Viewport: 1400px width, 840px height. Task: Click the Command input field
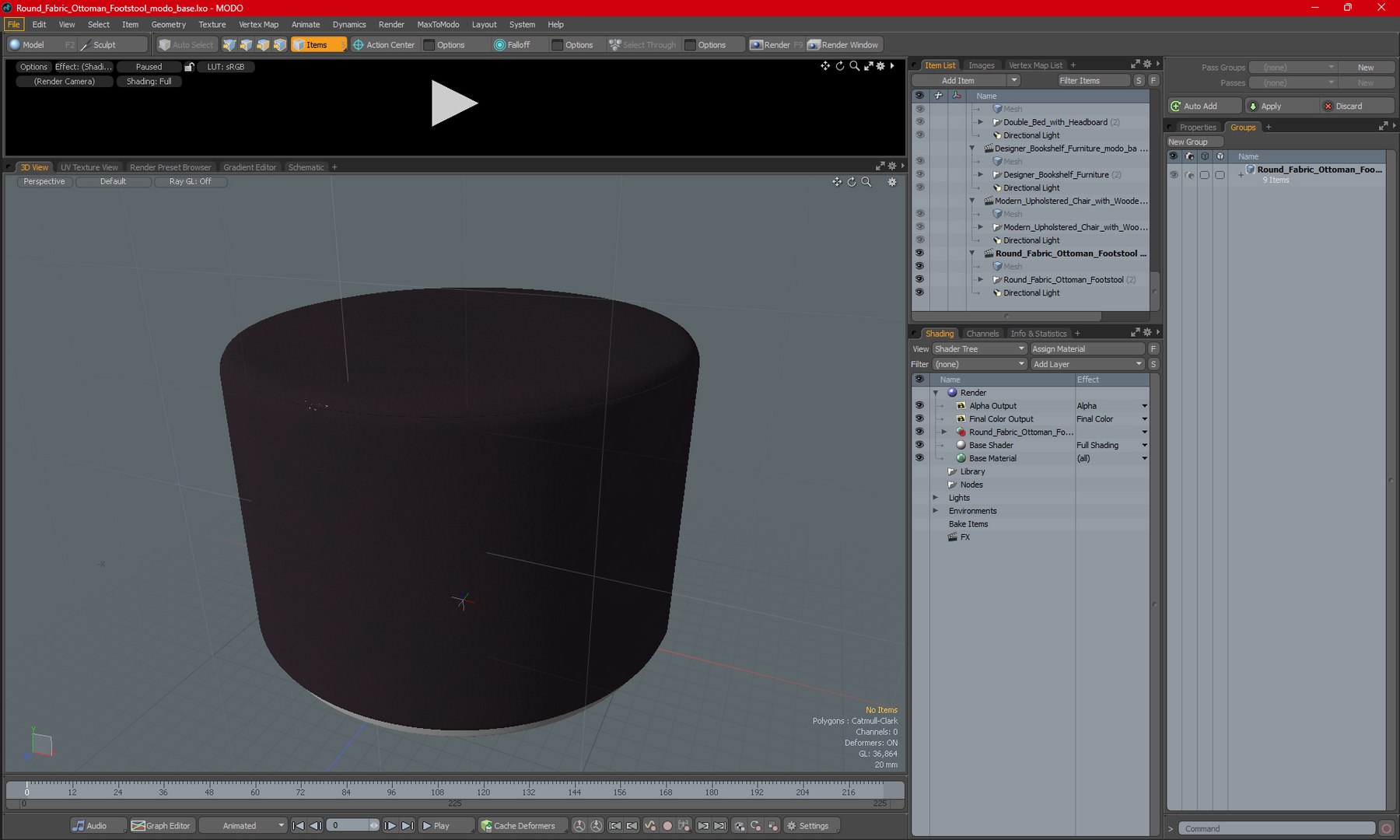point(1276,829)
